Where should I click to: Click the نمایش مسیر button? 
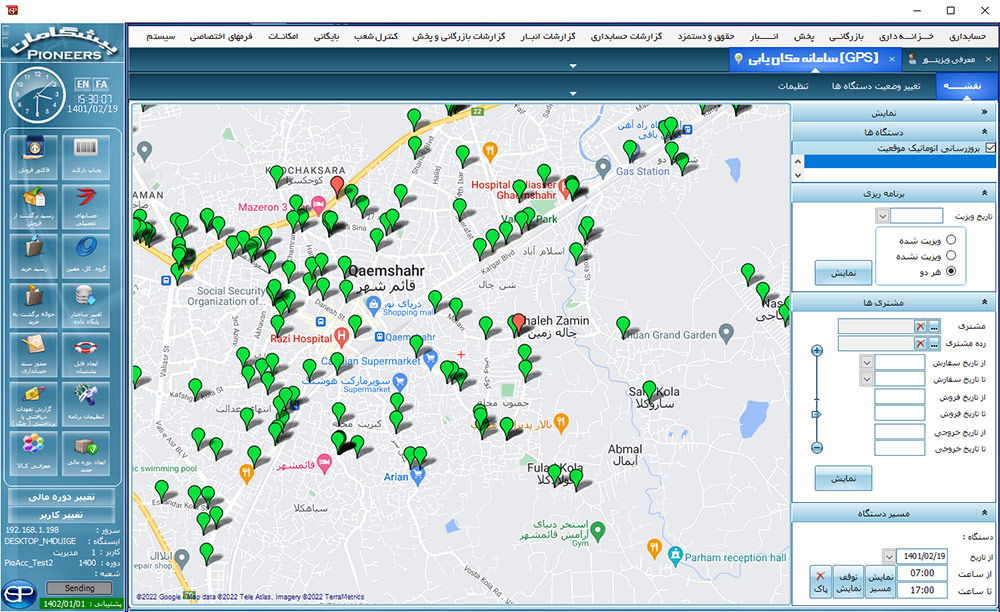click(x=880, y=582)
